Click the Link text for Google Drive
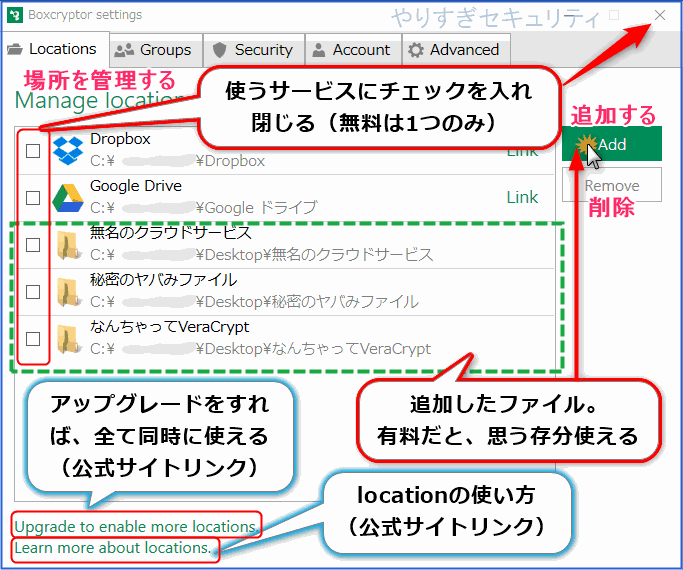 522,198
